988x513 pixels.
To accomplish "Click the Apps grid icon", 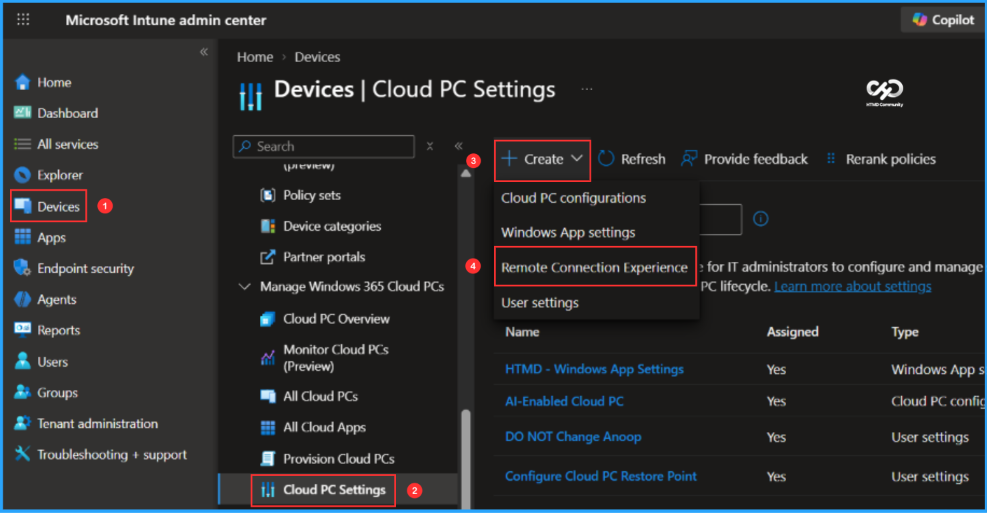I will 23,237.
